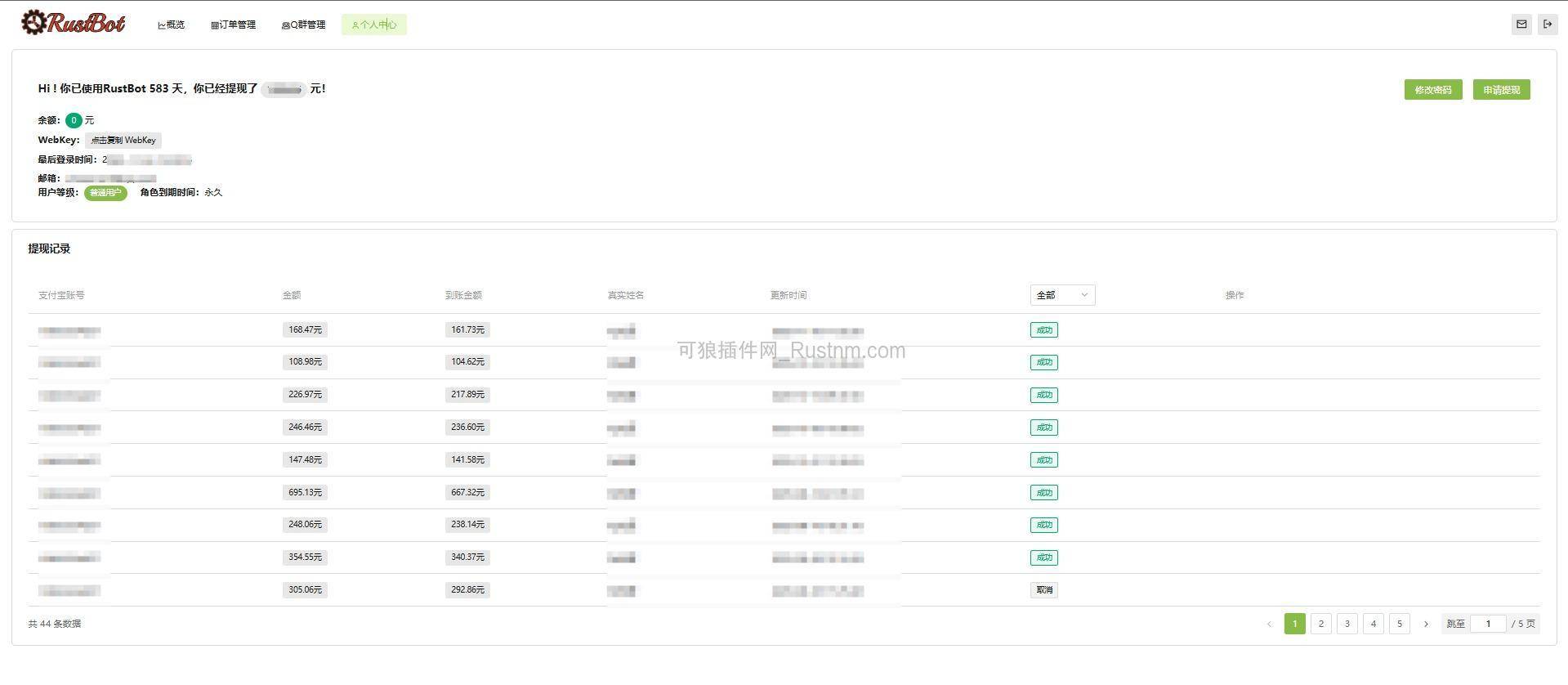Go to 订单管理 order management
The width and height of the screenshot is (1568, 685).
click(234, 25)
